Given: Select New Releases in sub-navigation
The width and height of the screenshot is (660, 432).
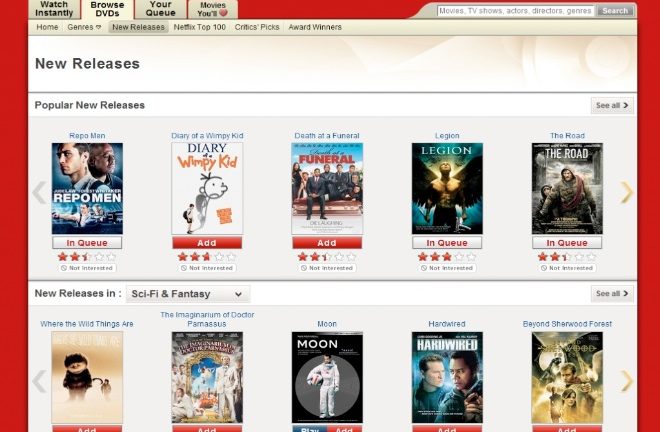Looking at the screenshot, I should point(138,27).
